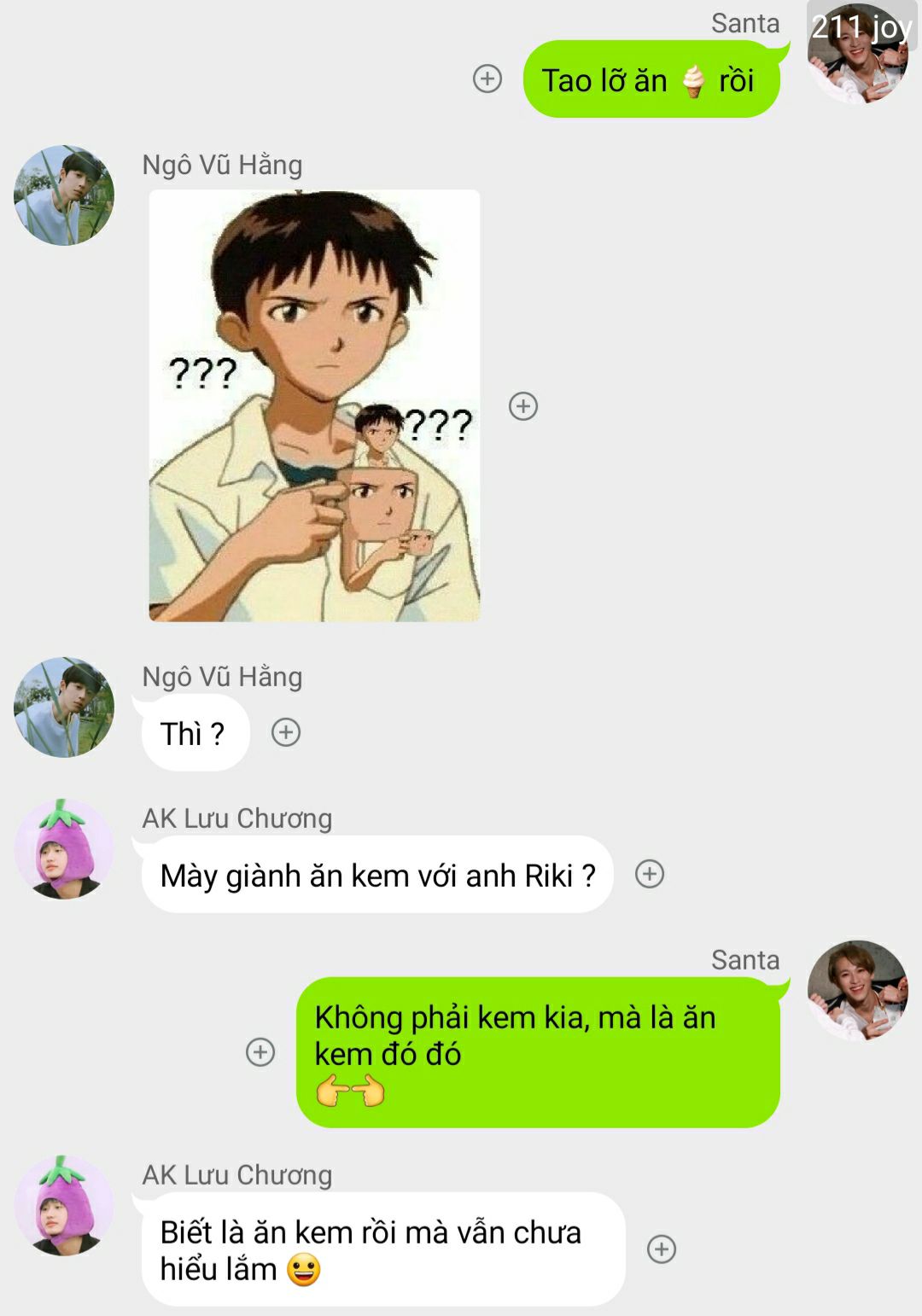Tap sender name 'Ngô Vũ Hằng' above meme
This screenshot has width=922, height=1316.
point(222,165)
